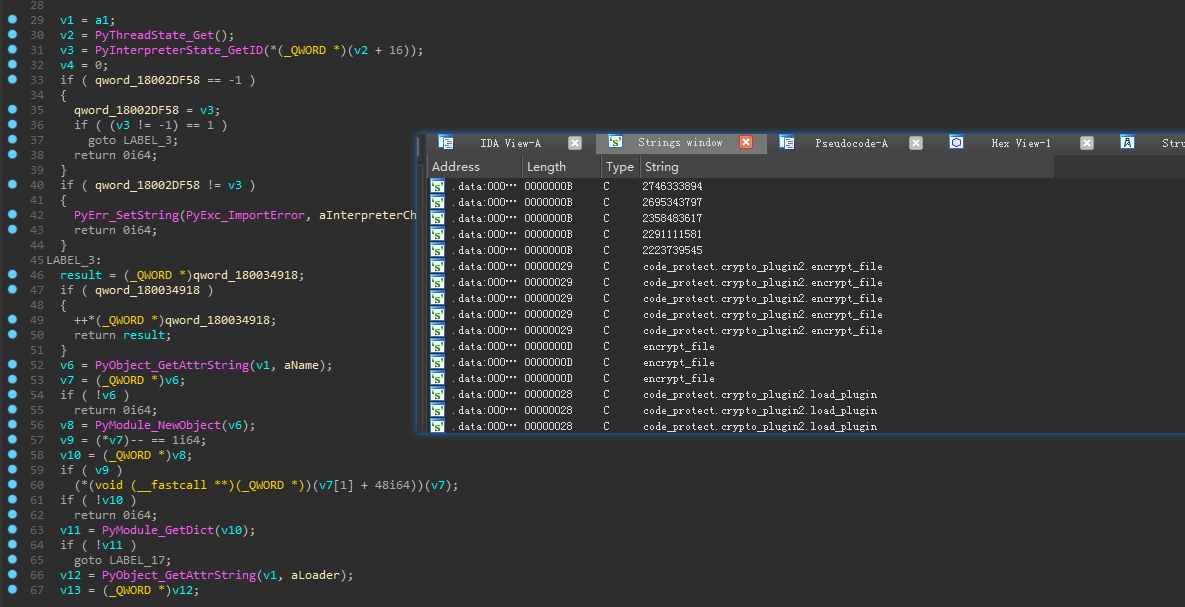The image size is (1185, 607).
Task: Toggle breakpoint dot on line 52
Action: (12, 365)
